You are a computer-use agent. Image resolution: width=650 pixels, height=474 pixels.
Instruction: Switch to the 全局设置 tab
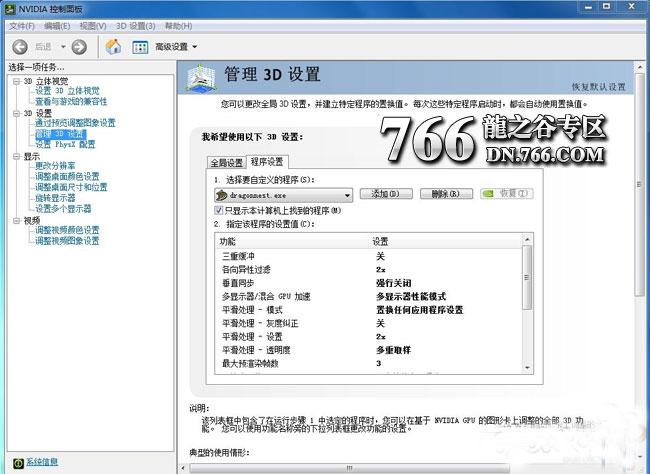tap(227, 163)
